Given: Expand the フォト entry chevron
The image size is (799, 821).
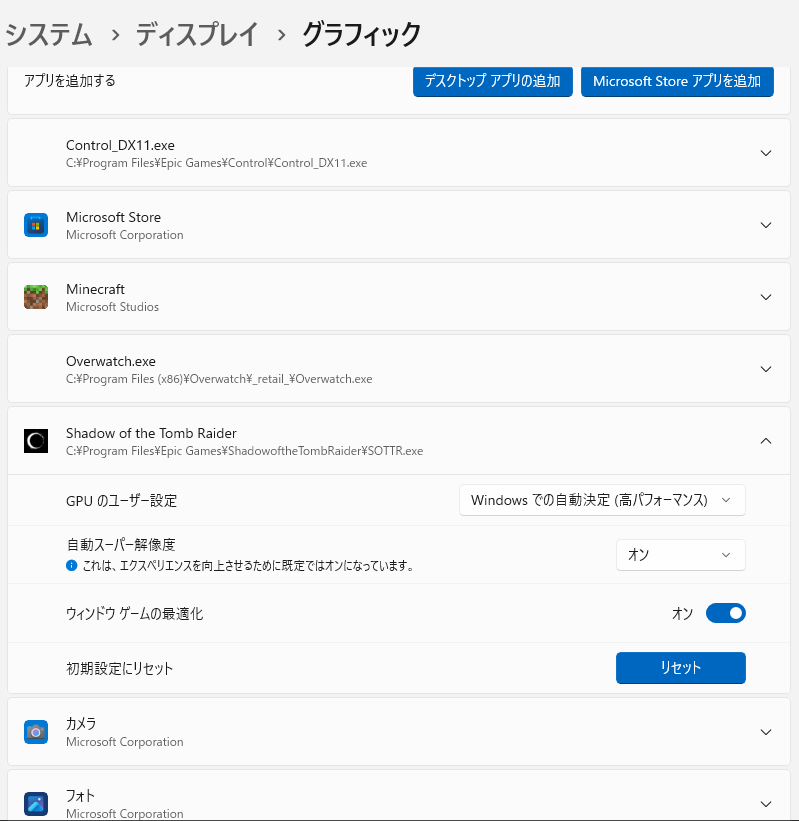Looking at the screenshot, I should point(766,804).
